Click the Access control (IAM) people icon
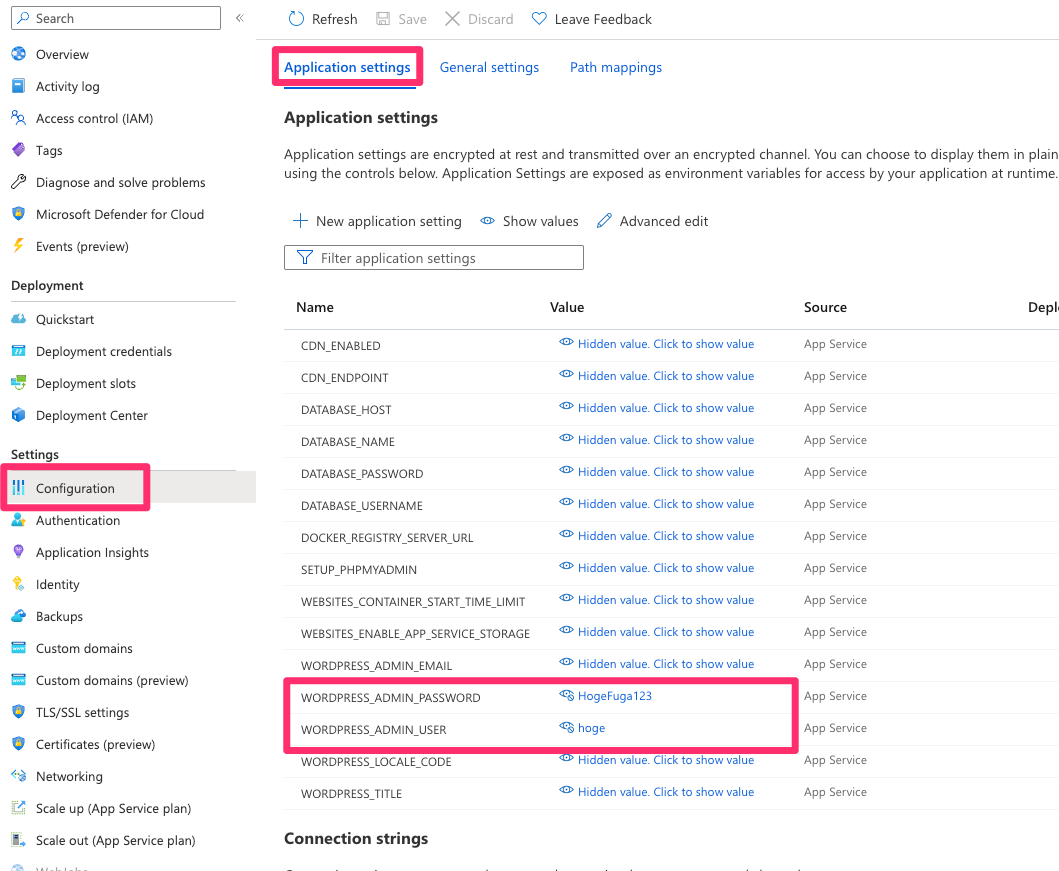The image size is (1059, 871). coord(18,118)
